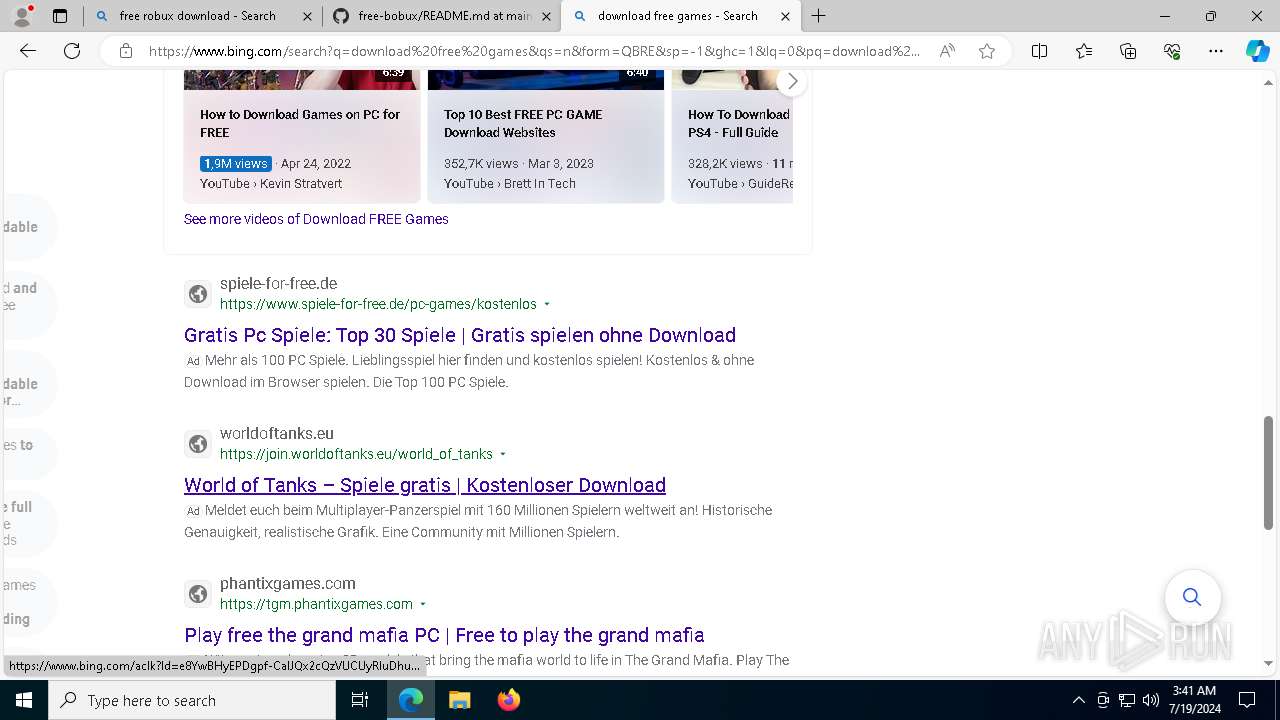Add page to favorites star icon
The image size is (1280, 720).
[x=987, y=51]
